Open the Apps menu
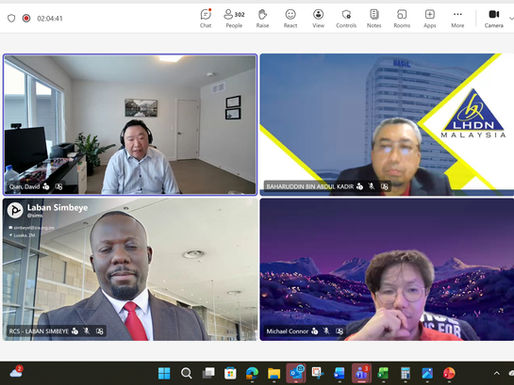This screenshot has width=514, height=385. click(430, 18)
